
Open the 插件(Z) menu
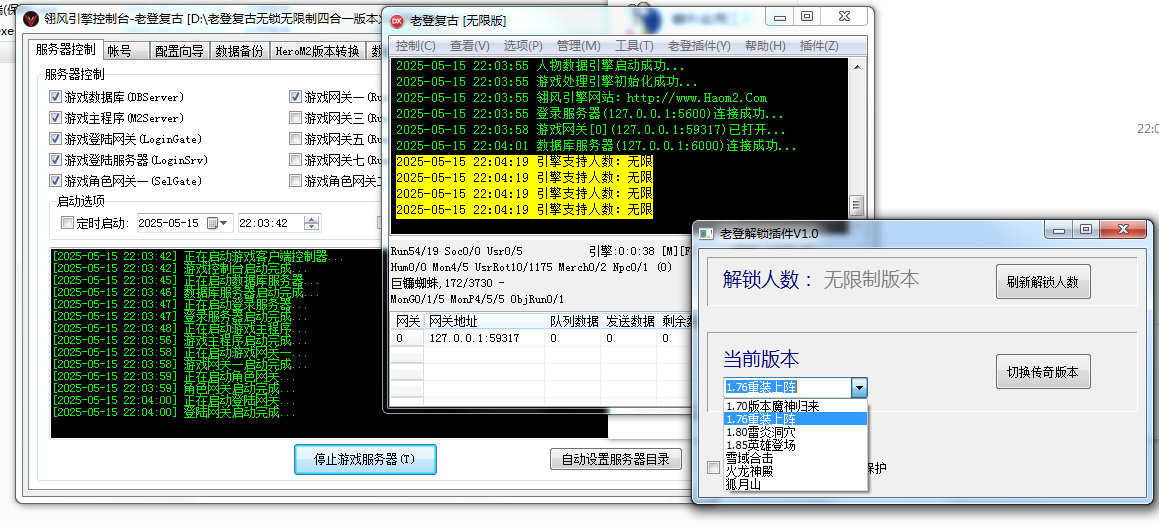click(819, 46)
